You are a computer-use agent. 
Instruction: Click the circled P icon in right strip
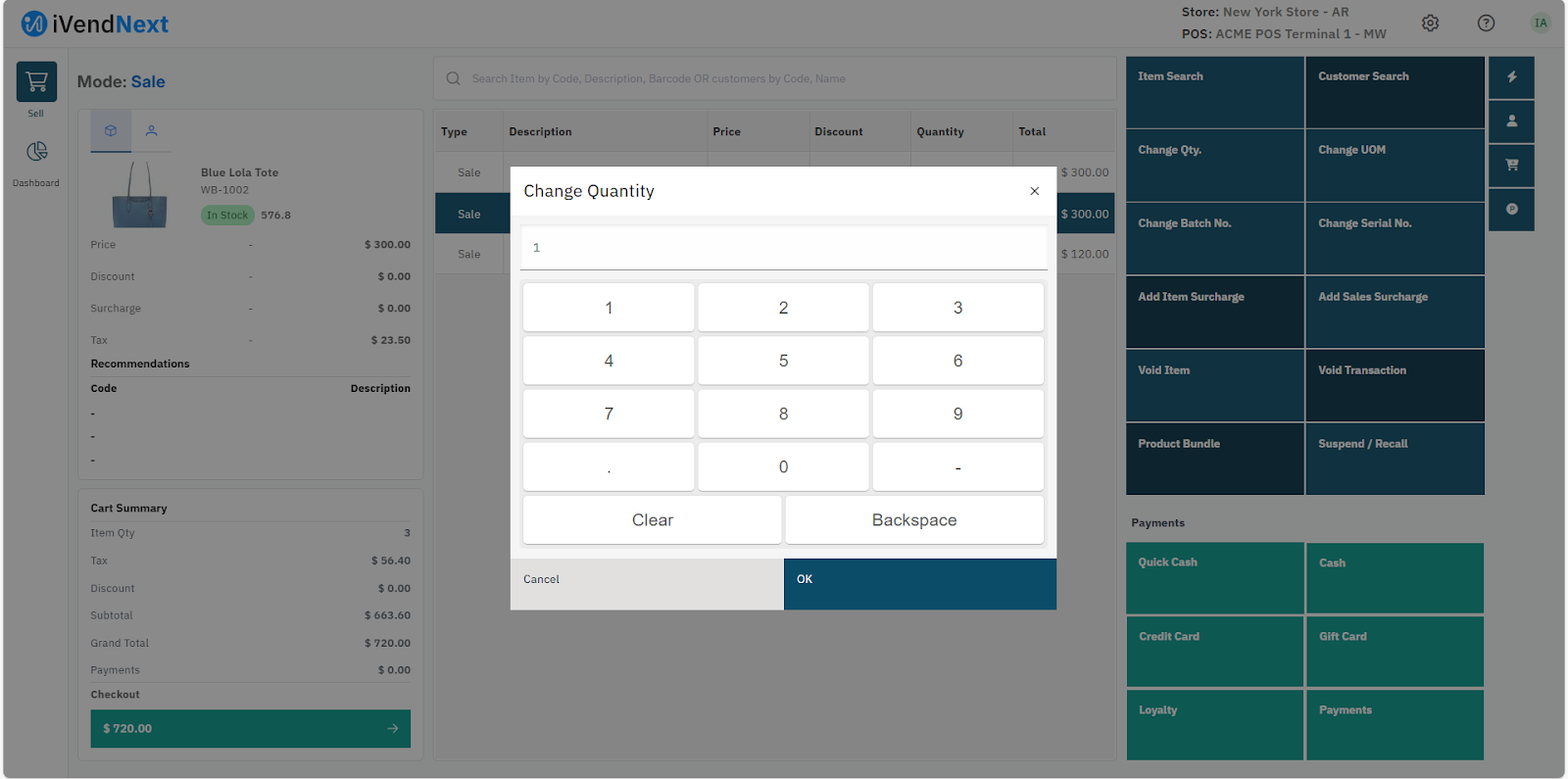pyautogui.click(x=1511, y=209)
